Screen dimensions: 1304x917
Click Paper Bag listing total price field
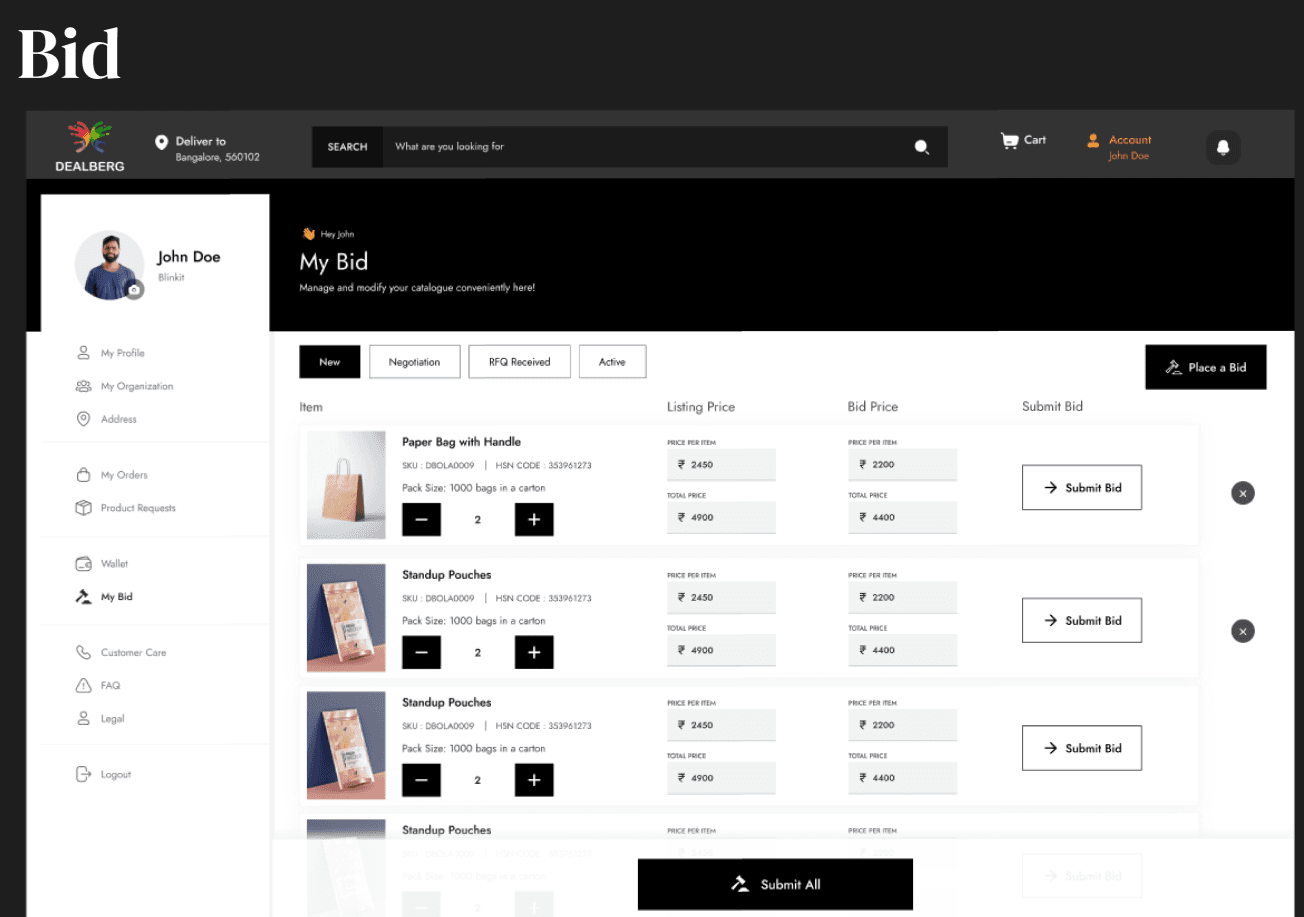[721, 518]
